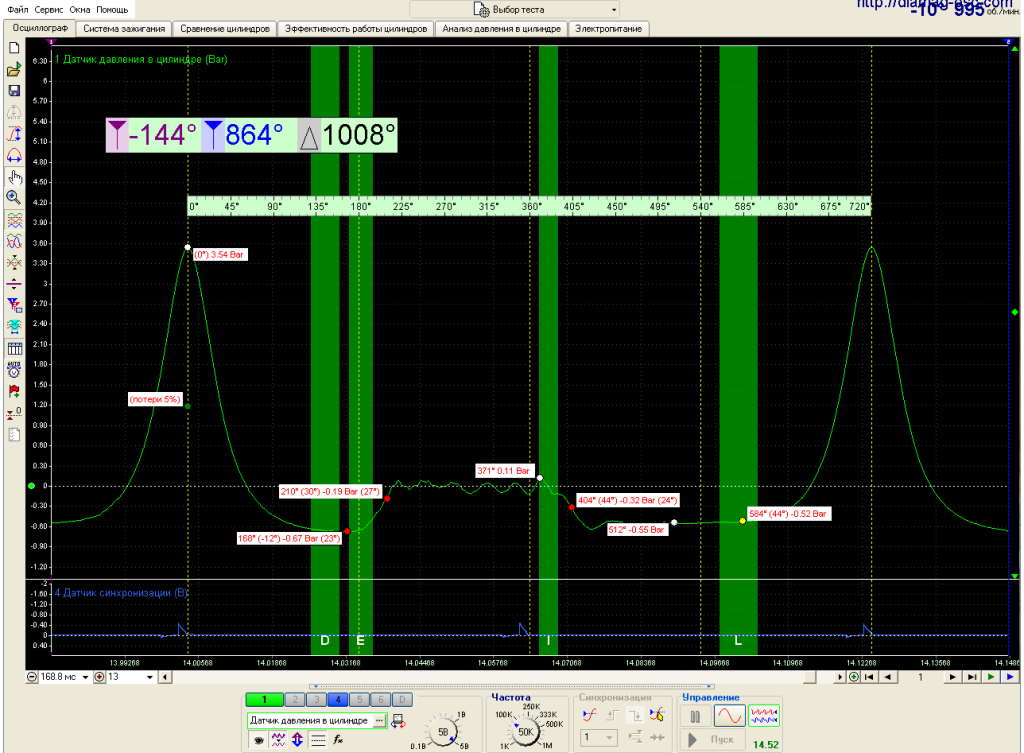The height and width of the screenshot is (753, 1024).
Task: Select the magnifier zoom tool
Action: 14,198
